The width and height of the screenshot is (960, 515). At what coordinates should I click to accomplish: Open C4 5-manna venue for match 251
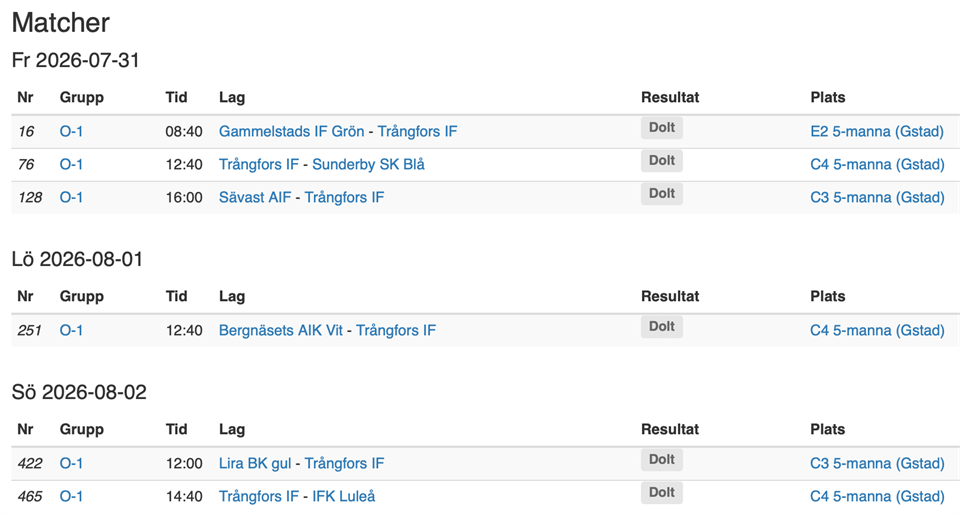tap(877, 331)
